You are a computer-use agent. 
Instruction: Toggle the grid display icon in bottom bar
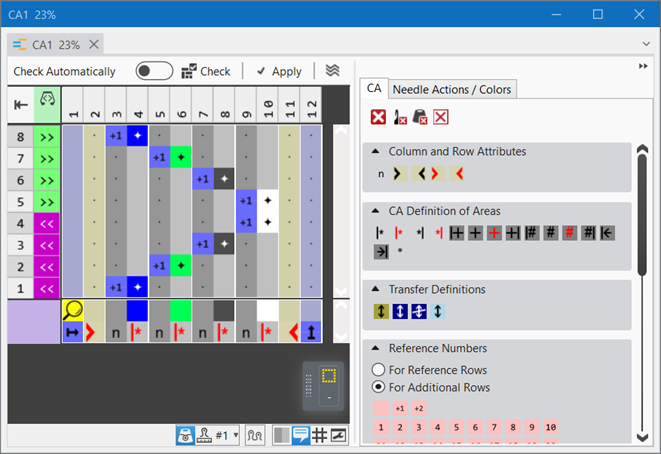click(x=319, y=435)
